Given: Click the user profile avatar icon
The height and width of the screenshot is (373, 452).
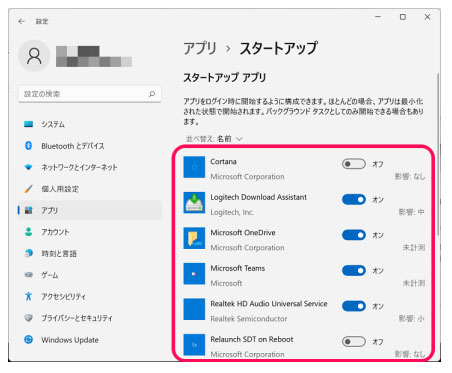Looking at the screenshot, I should 34,56.
